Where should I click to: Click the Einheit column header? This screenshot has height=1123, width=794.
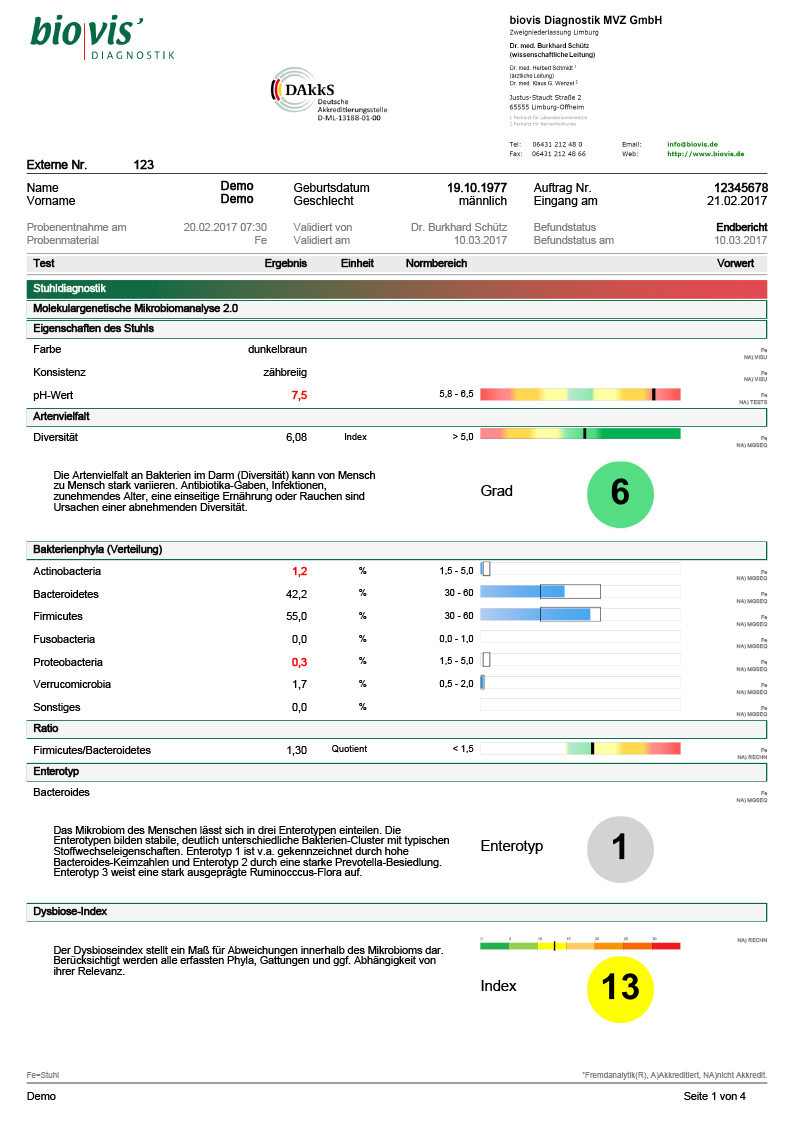click(x=357, y=264)
